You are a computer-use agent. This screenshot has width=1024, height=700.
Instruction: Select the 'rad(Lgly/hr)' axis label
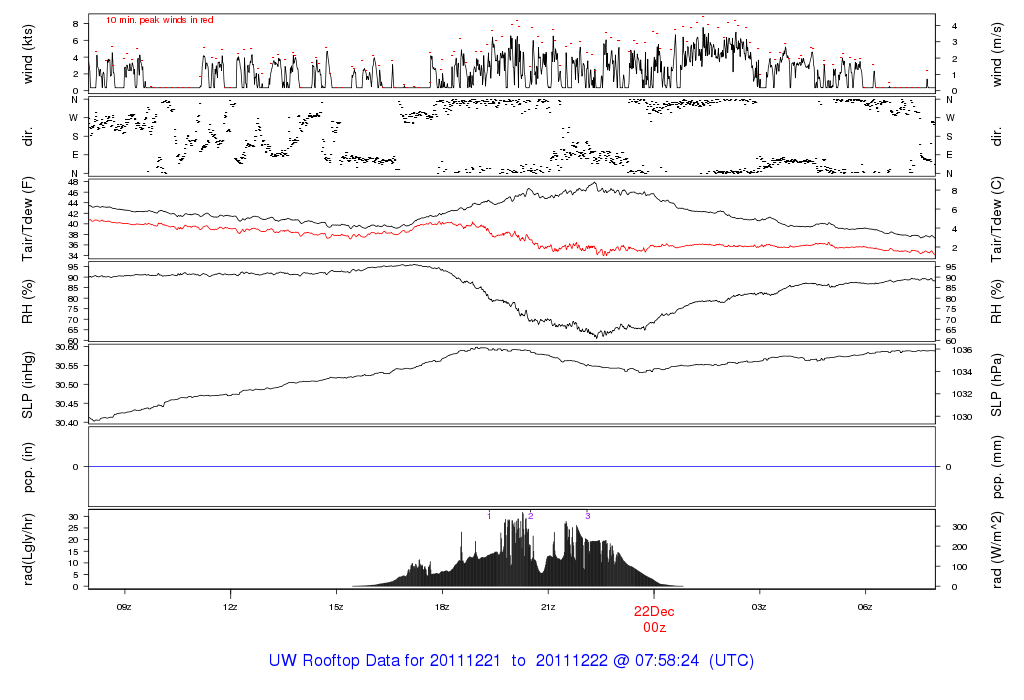(x=28, y=549)
